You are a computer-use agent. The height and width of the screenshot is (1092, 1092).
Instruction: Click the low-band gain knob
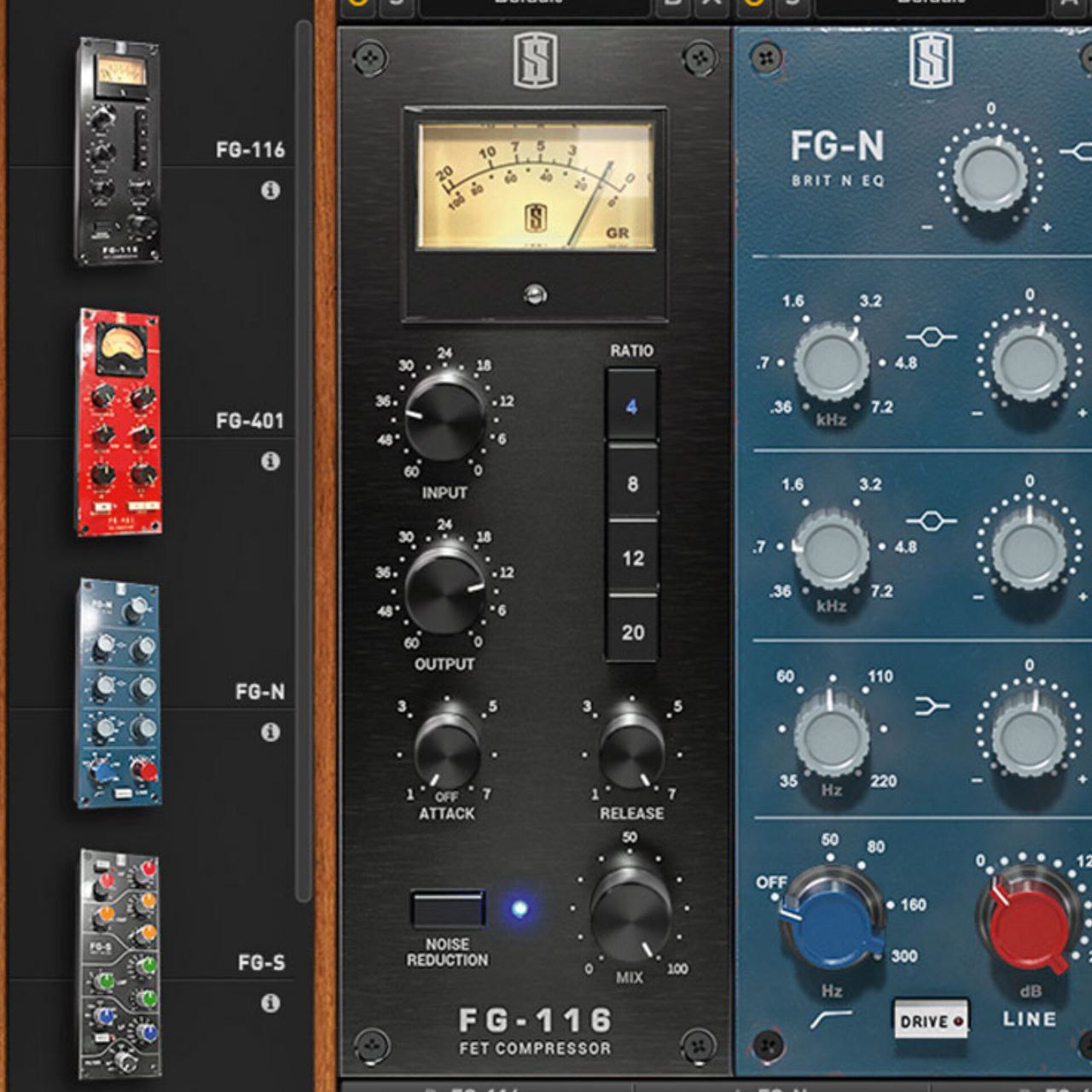[x=1030, y=735]
